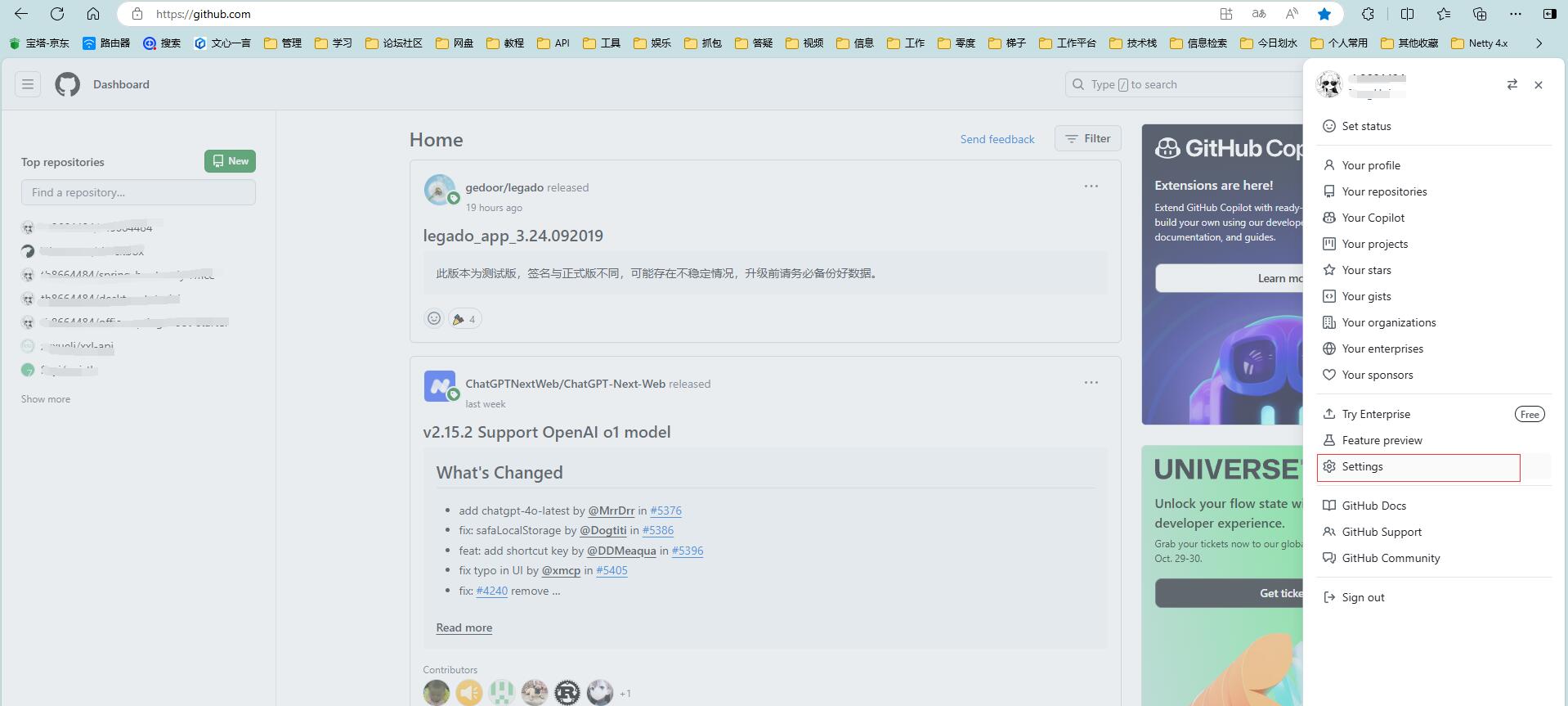Click Read more on release notes
The height and width of the screenshot is (706, 1568).
[464, 627]
